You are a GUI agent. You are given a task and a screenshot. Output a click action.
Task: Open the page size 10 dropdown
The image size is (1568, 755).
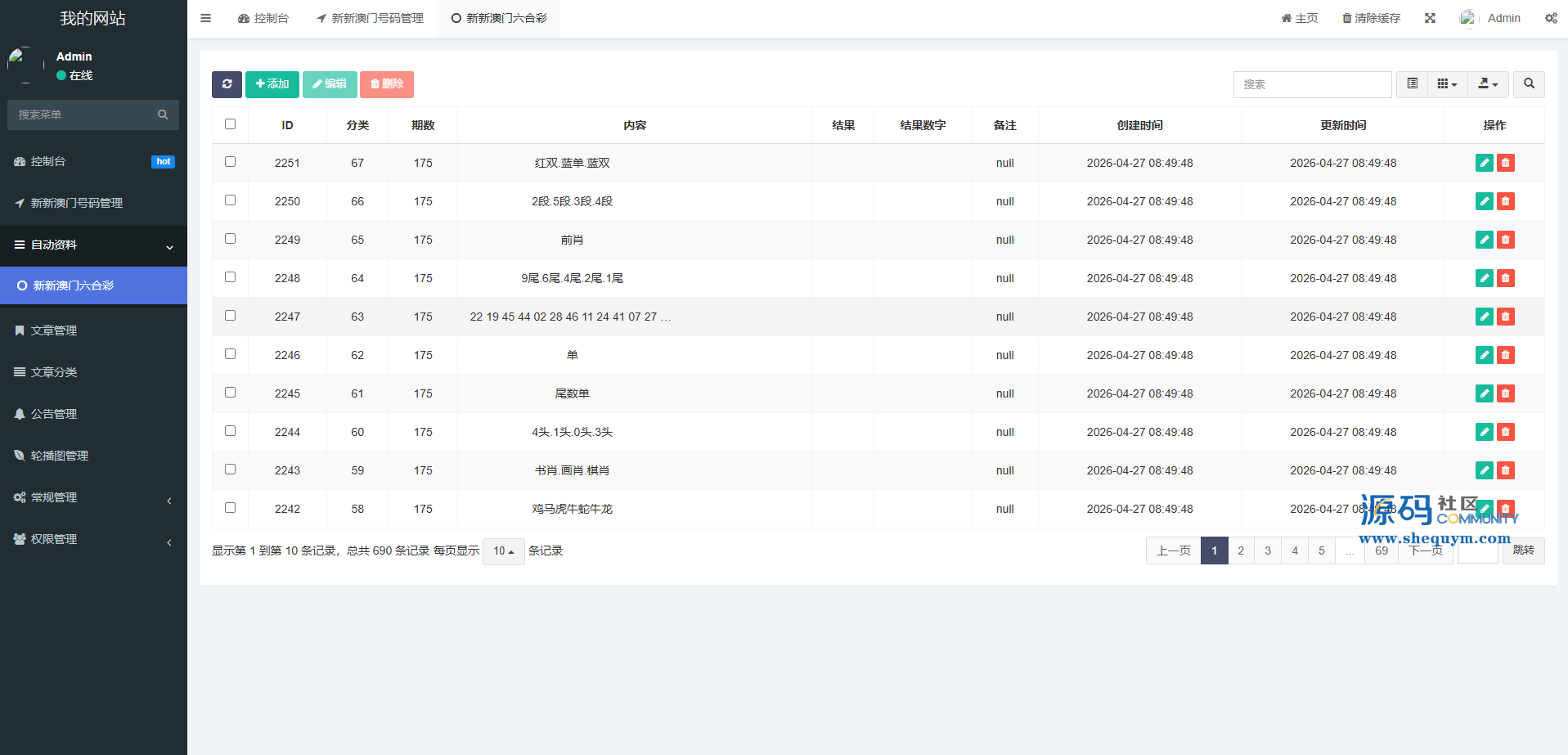tap(503, 551)
